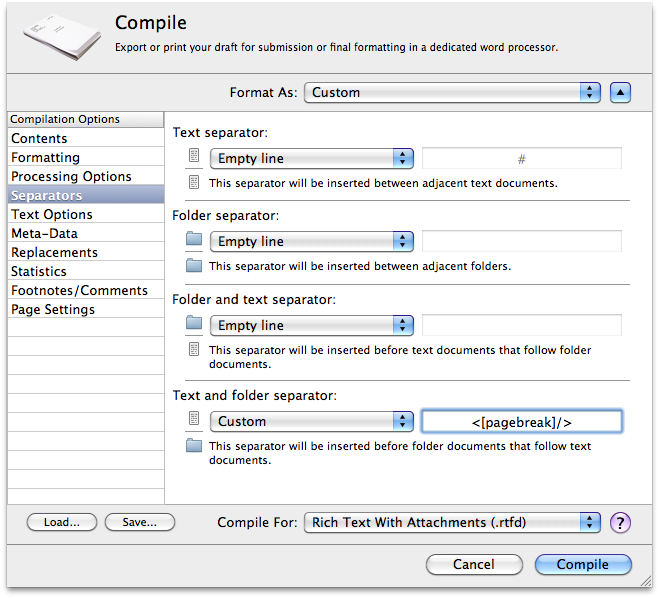Click the pagebreak custom separator text field
The width and height of the screenshot is (659, 598).
click(x=522, y=422)
